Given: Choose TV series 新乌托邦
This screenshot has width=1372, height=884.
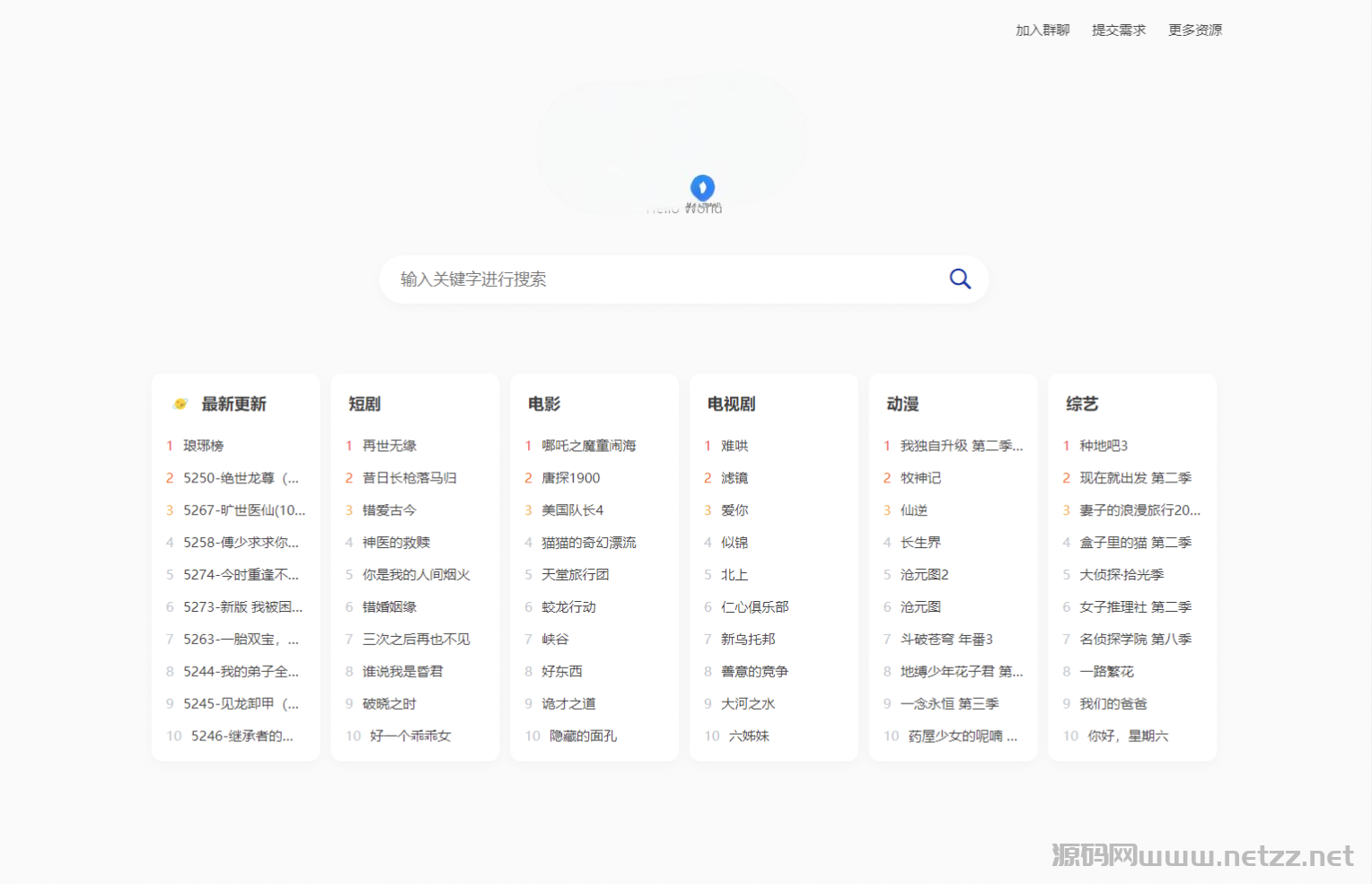Looking at the screenshot, I should [x=748, y=640].
